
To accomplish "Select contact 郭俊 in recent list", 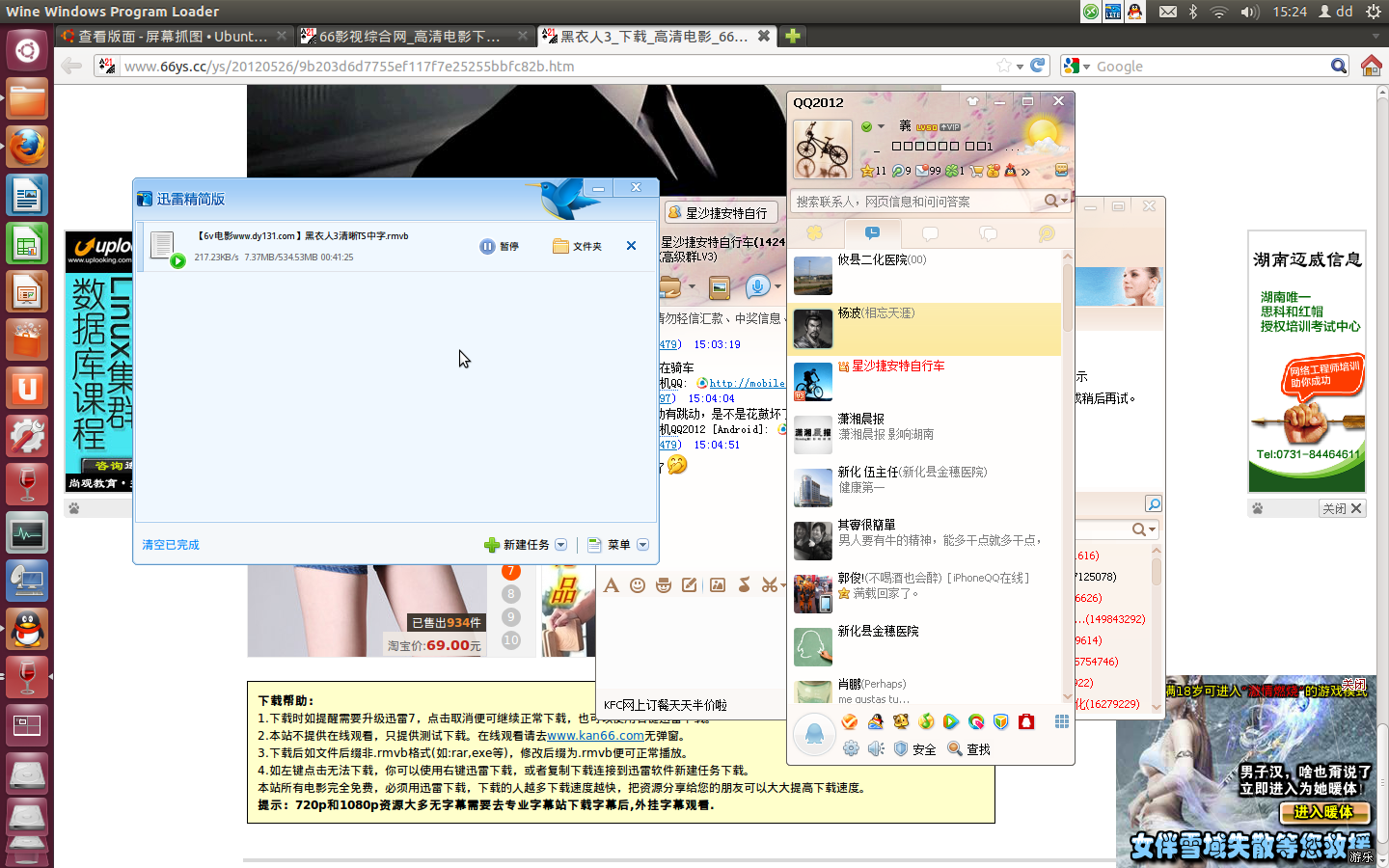I will pyautogui.click(x=924, y=594).
